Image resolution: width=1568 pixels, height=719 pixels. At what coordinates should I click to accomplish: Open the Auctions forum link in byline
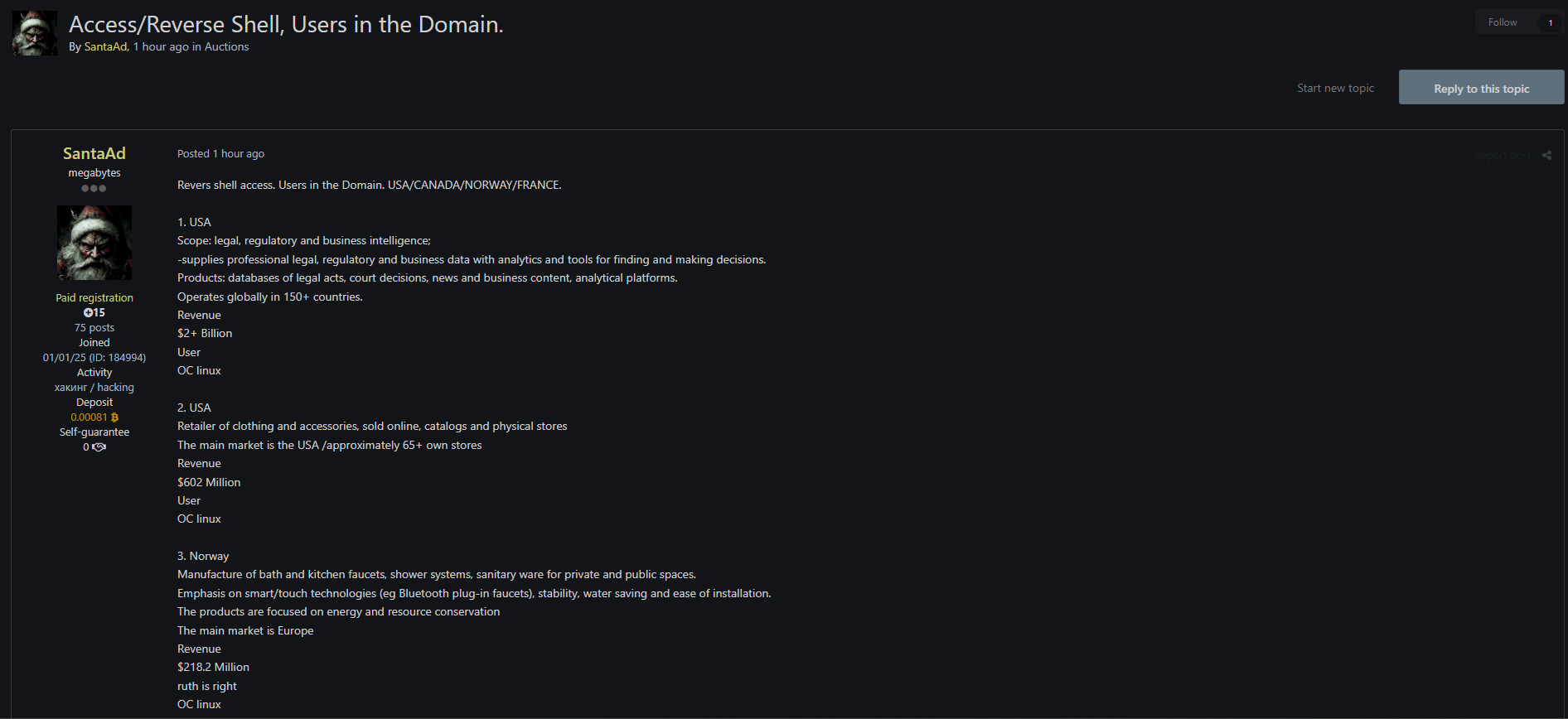tap(226, 47)
